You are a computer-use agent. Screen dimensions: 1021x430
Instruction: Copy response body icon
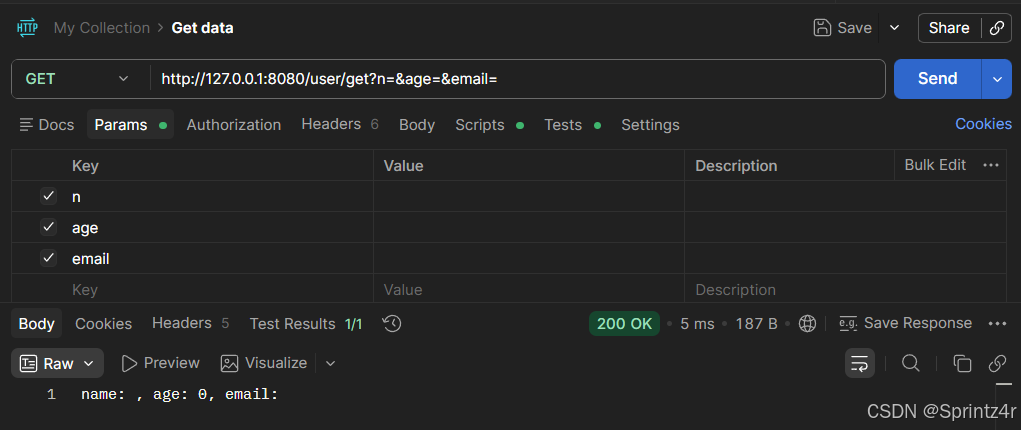[962, 363]
